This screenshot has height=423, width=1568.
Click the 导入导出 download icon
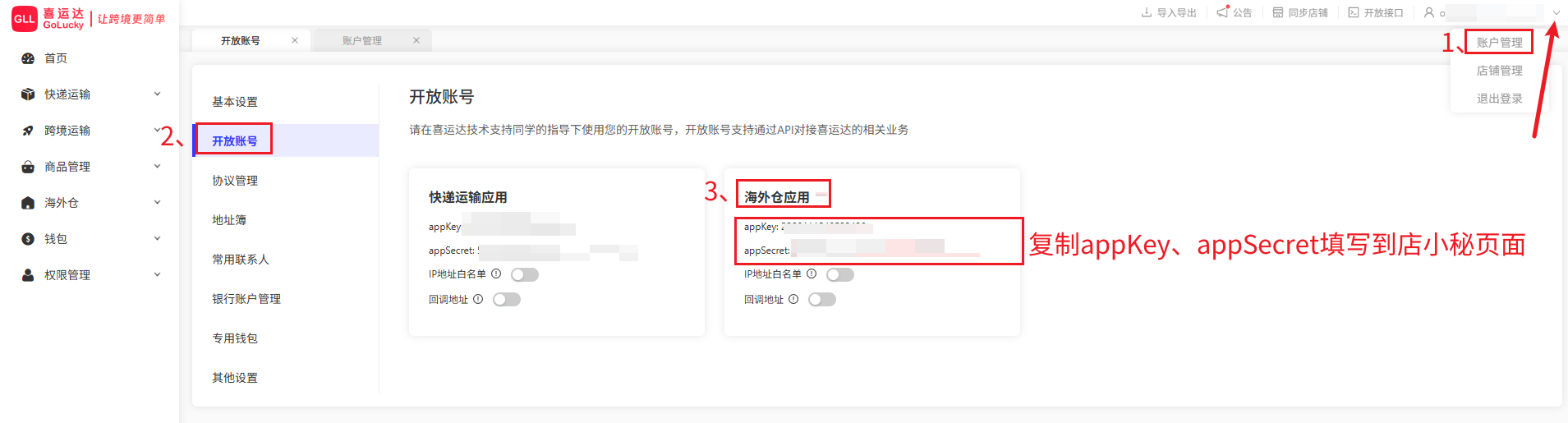click(1147, 12)
